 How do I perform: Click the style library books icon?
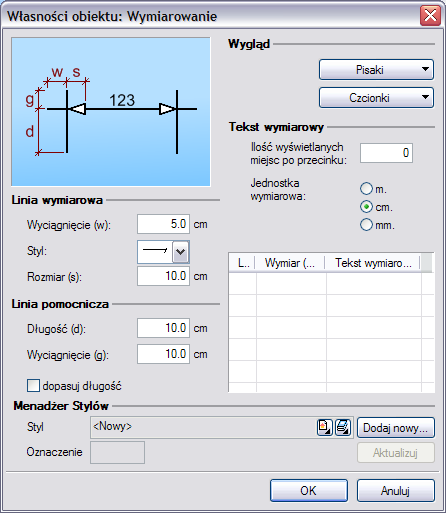[x=343, y=427]
